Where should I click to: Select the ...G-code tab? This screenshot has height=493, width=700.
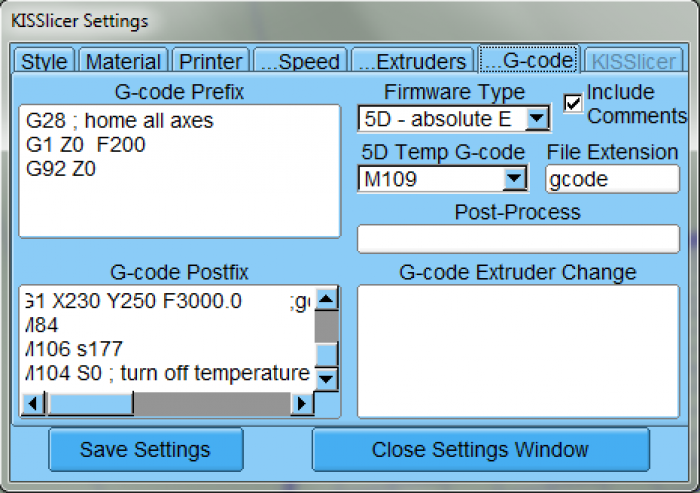[529, 59]
